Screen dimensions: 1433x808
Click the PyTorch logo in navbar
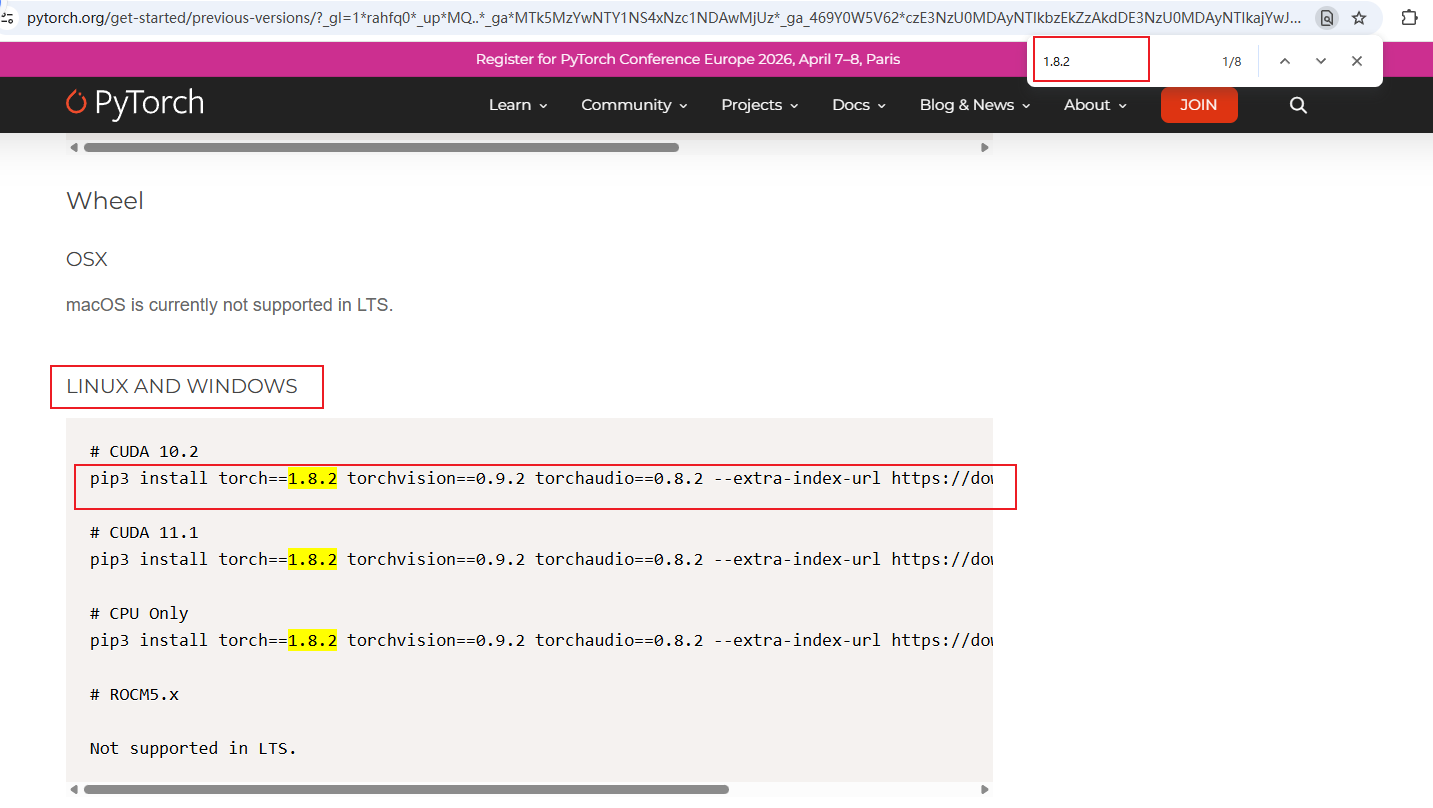[134, 103]
